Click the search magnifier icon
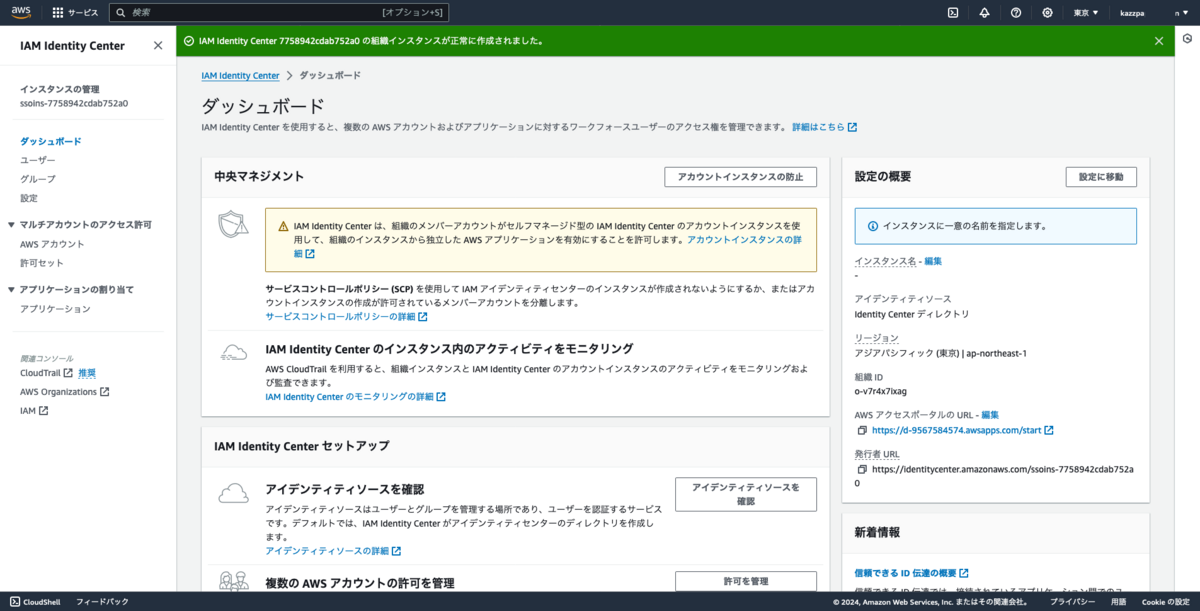This screenshot has width=1200, height=611. (x=121, y=13)
